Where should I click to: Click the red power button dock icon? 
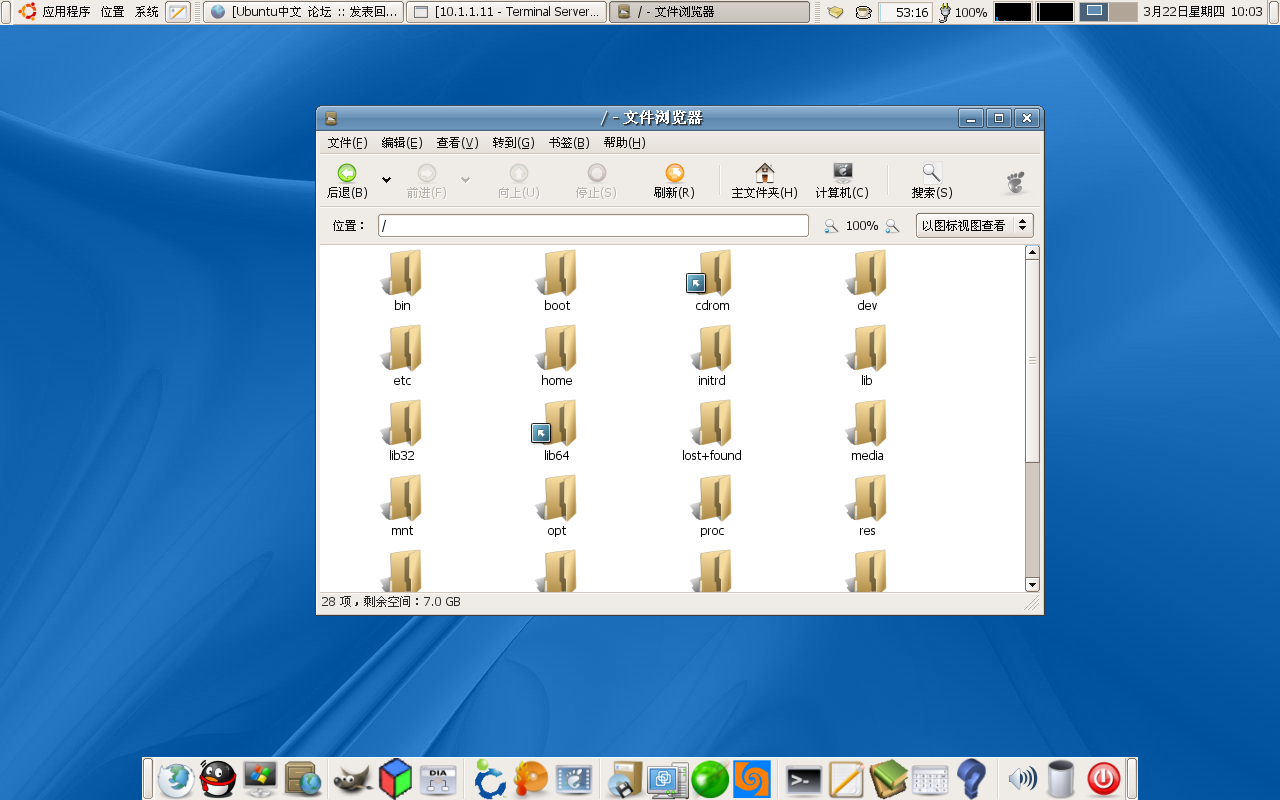coord(1104,778)
